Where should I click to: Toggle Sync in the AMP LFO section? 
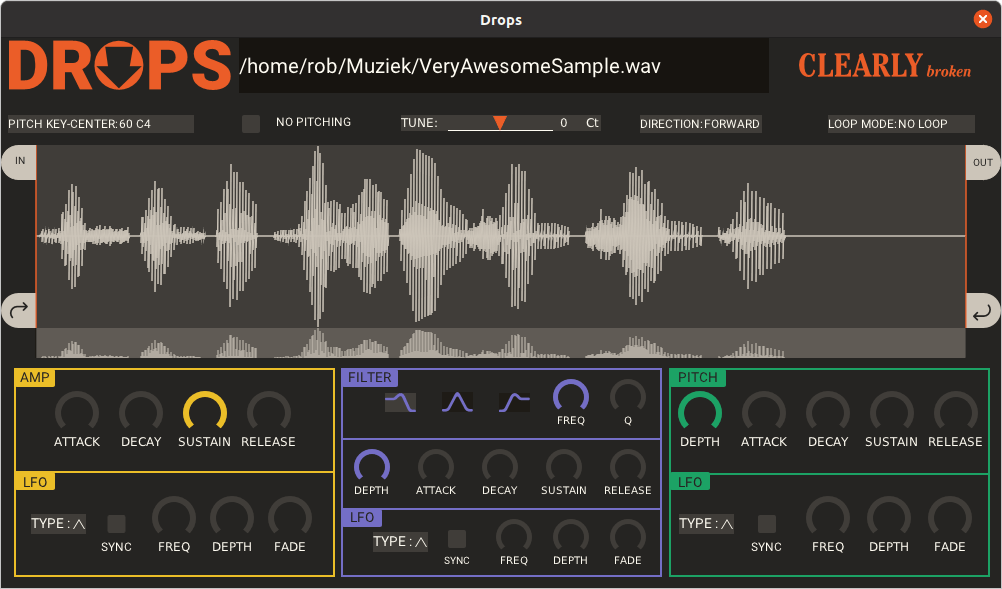(117, 523)
